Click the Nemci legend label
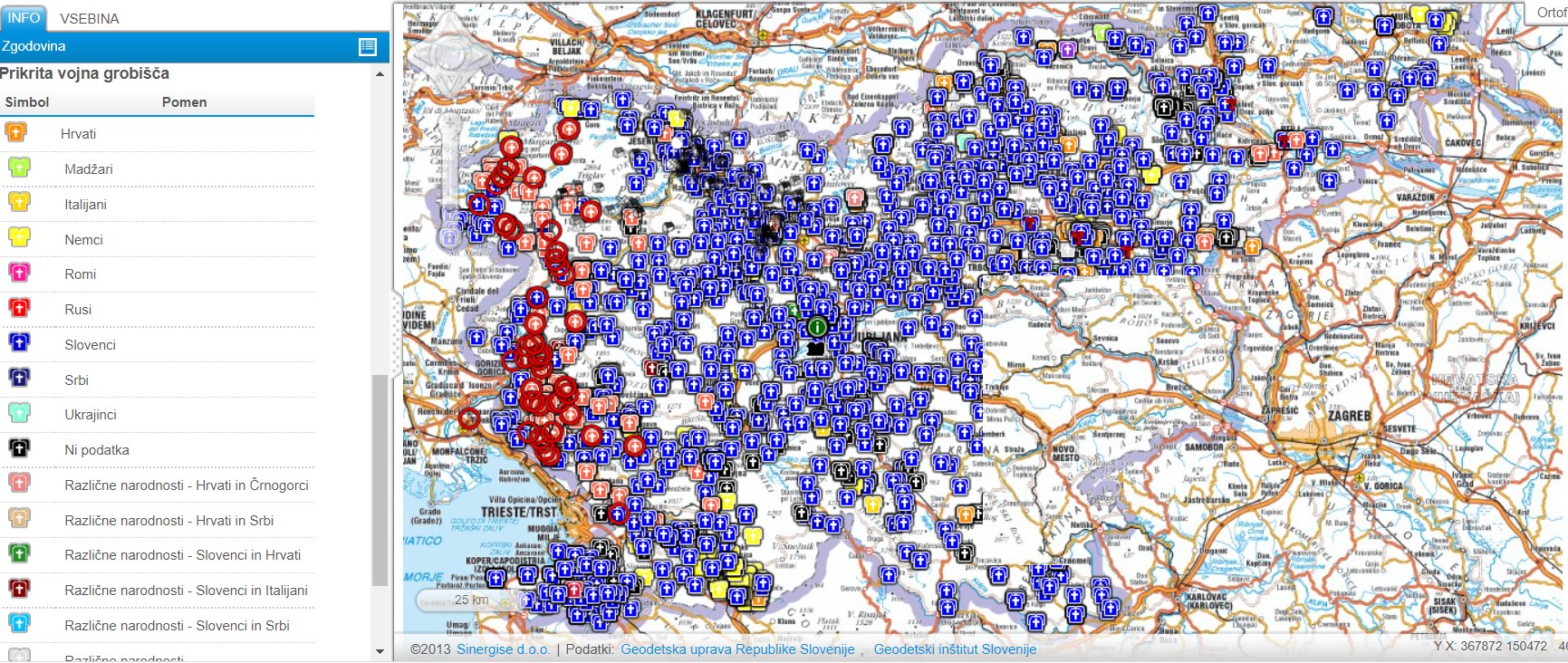The image size is (1568, 663). coord(83,240)
